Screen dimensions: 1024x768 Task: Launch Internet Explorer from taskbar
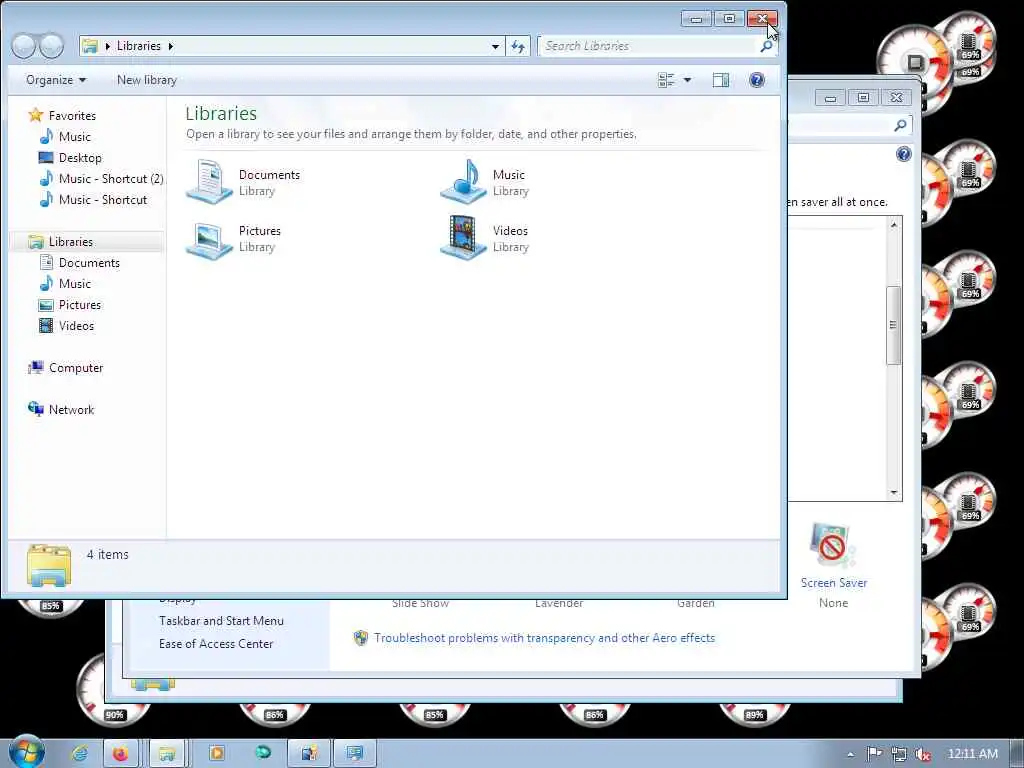80,754
